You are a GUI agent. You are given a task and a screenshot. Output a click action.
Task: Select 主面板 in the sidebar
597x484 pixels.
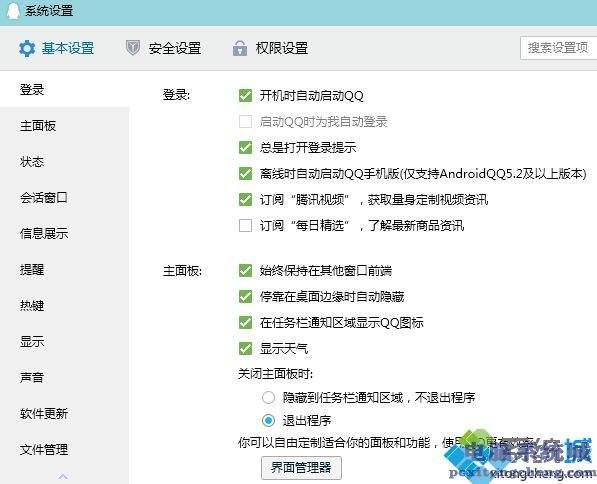(x=38, y=126)
